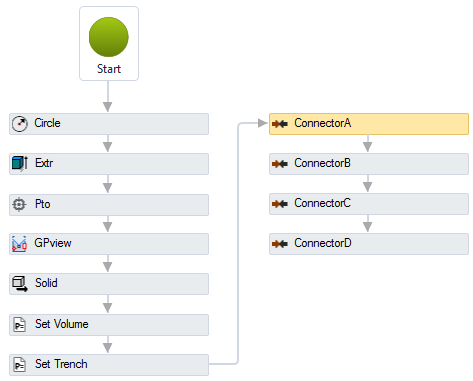Click the Solid box icon
The width and height of the screenshot is (473, 381).
(20, 284)
